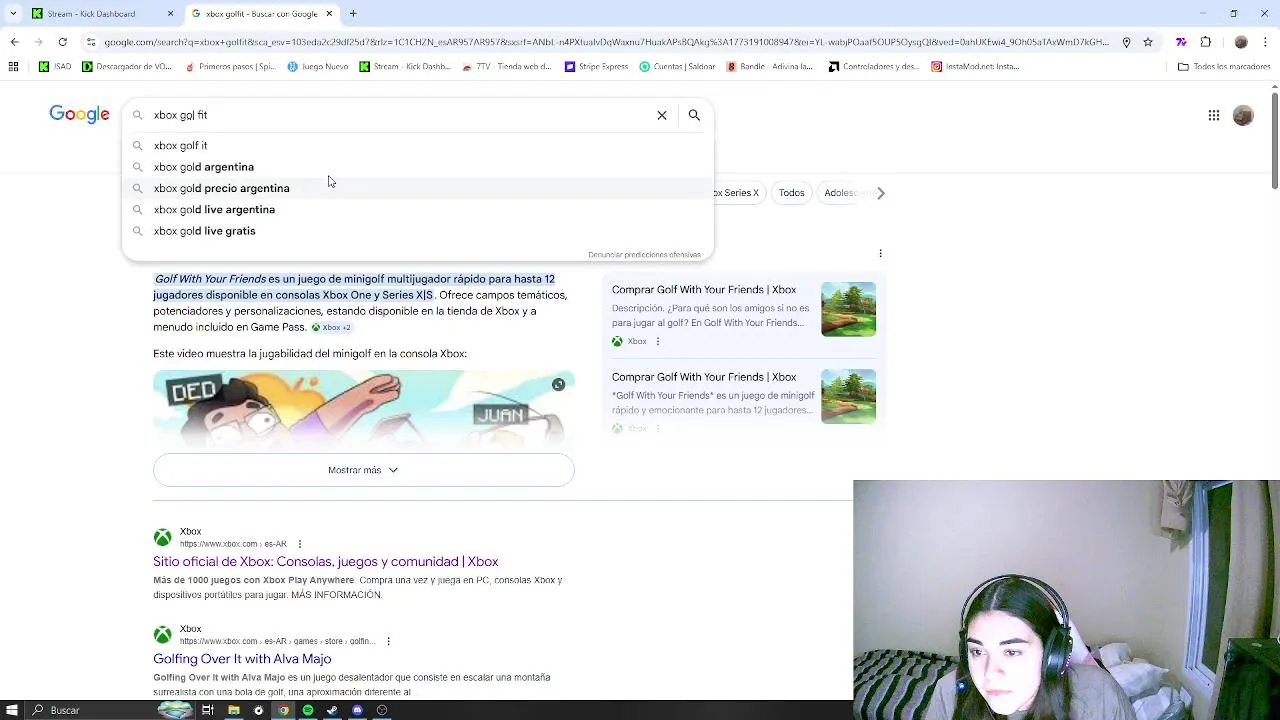Open the Todos los marcadores folder
Viewport: 1280px width, 720px height.
(1224, 67)
